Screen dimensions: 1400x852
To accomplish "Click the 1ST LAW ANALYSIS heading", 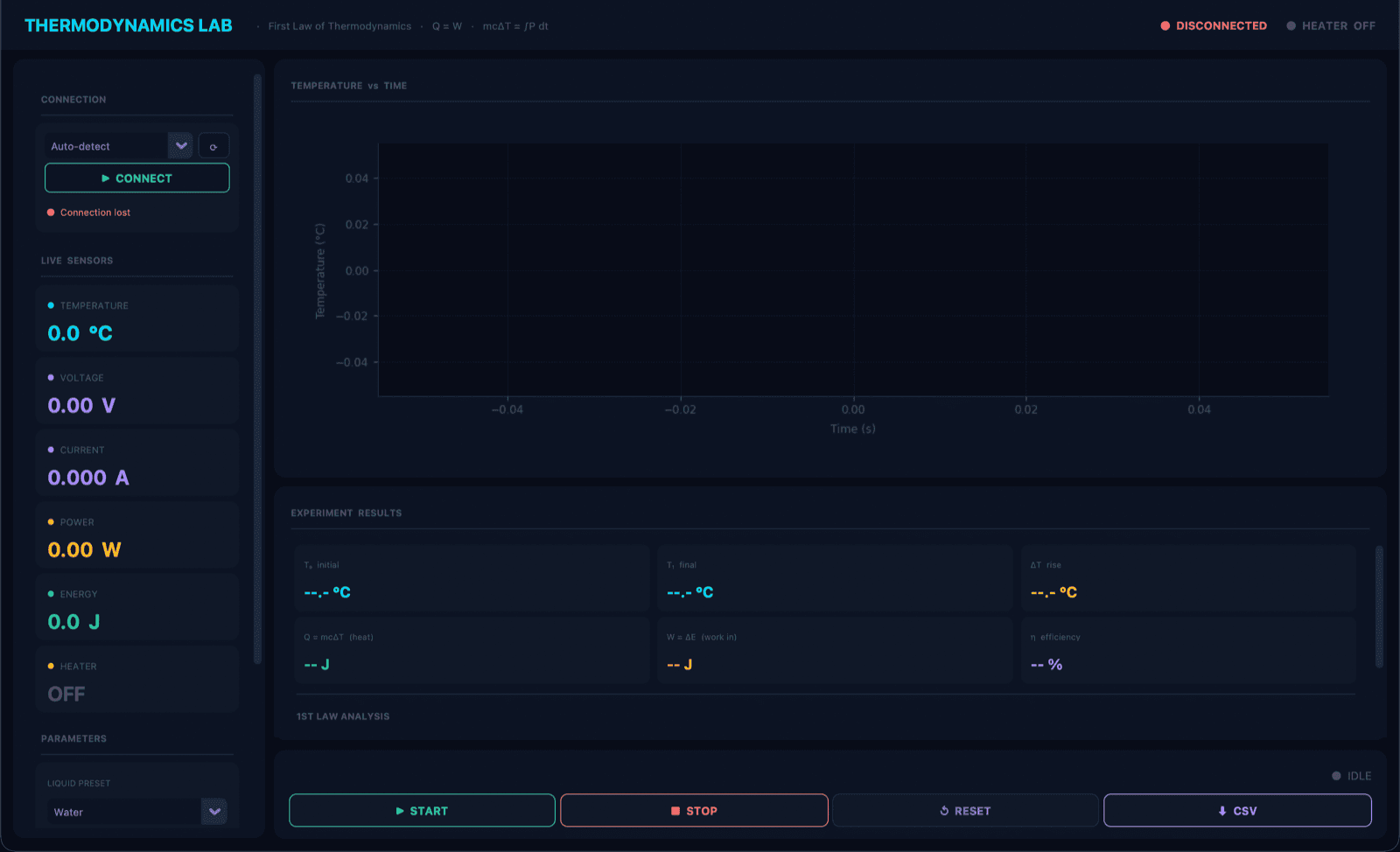I will (343, 716).
